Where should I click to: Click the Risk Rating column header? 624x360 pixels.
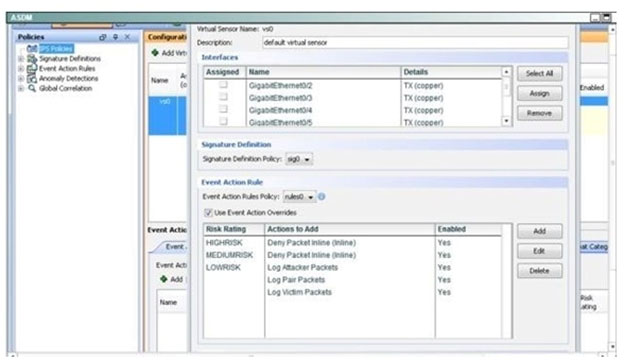tap(234, 229)
